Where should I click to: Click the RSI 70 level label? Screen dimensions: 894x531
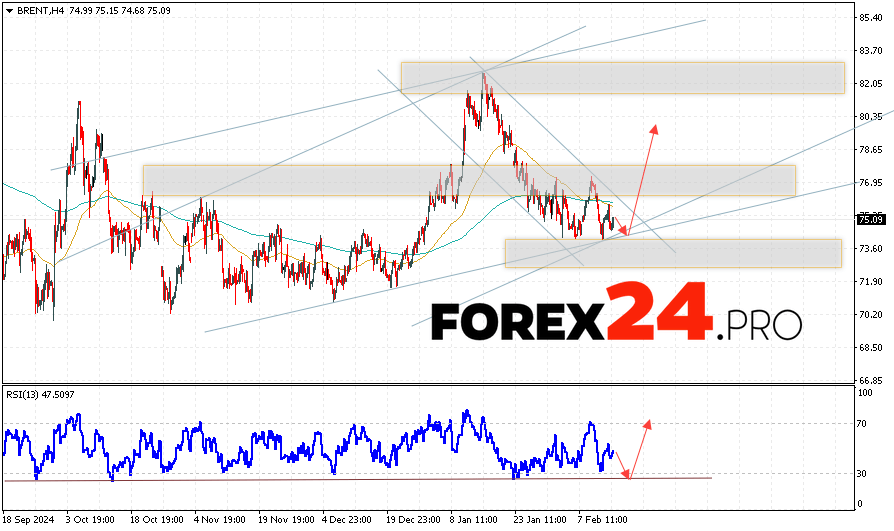(x=862, y=424)
